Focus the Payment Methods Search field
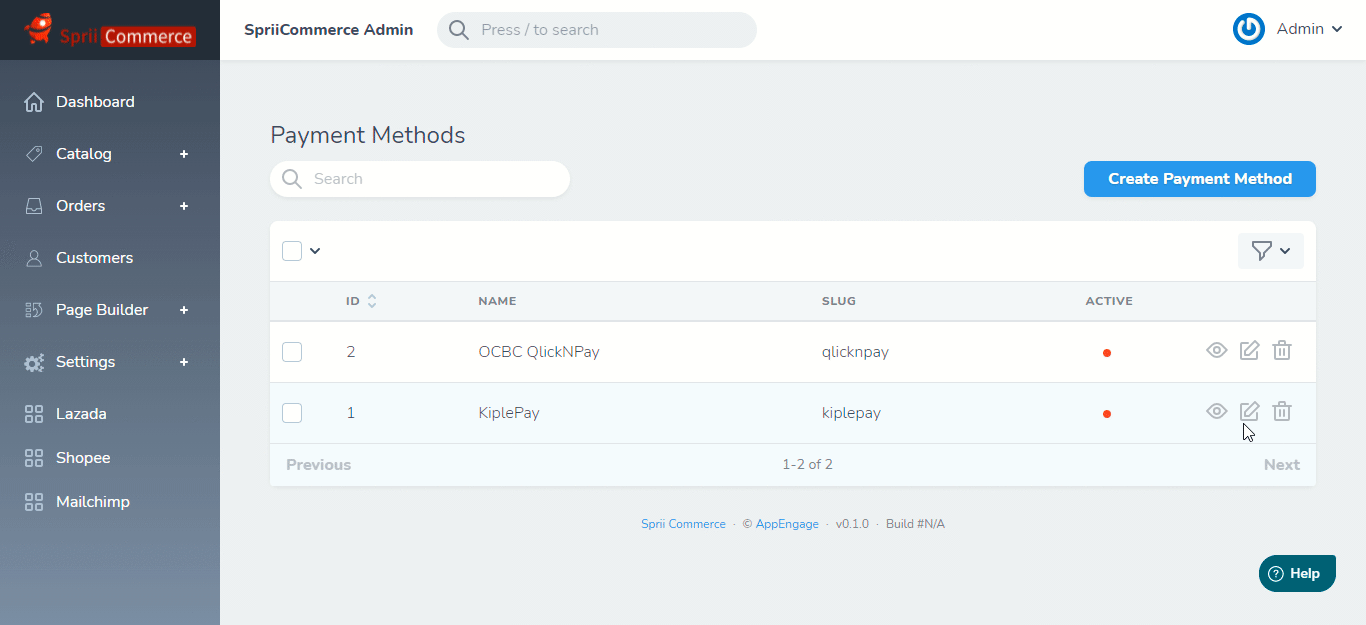The height and width of the screenshot is (625, 1366). [420, 179]
